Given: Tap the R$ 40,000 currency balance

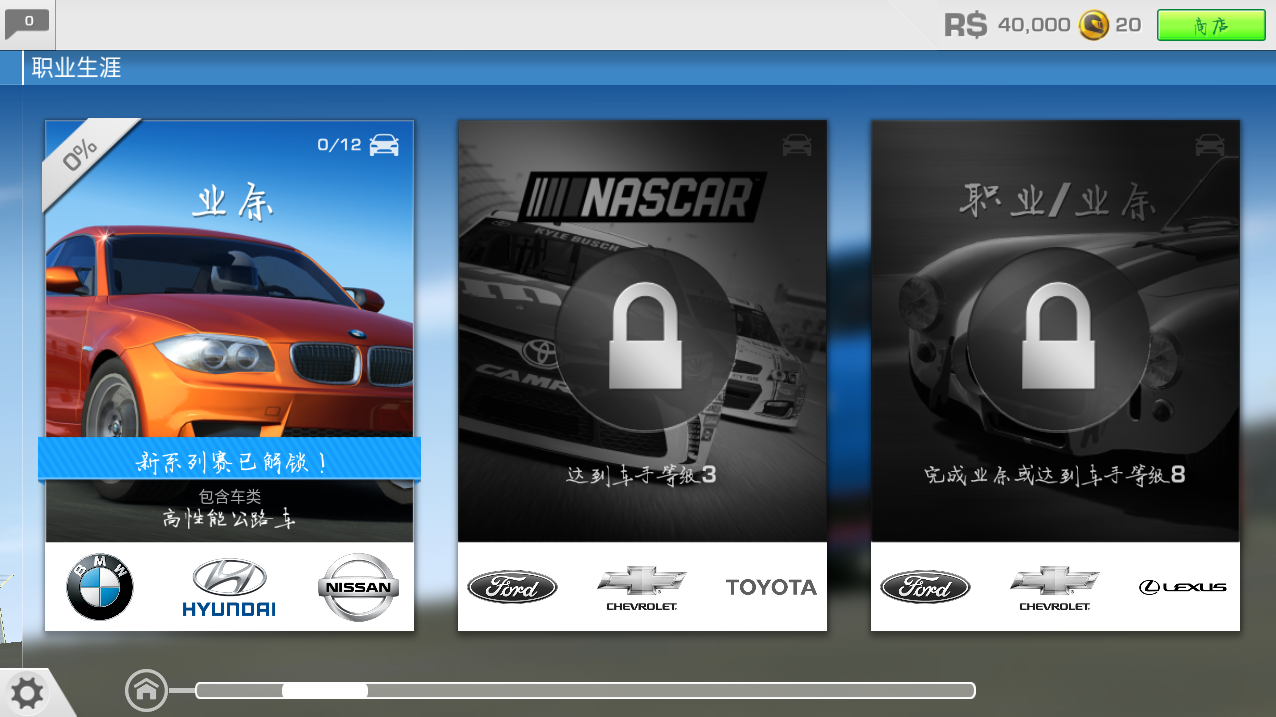Looking at the screenshot, I should pyautogui.click(x=1007, y=25).
